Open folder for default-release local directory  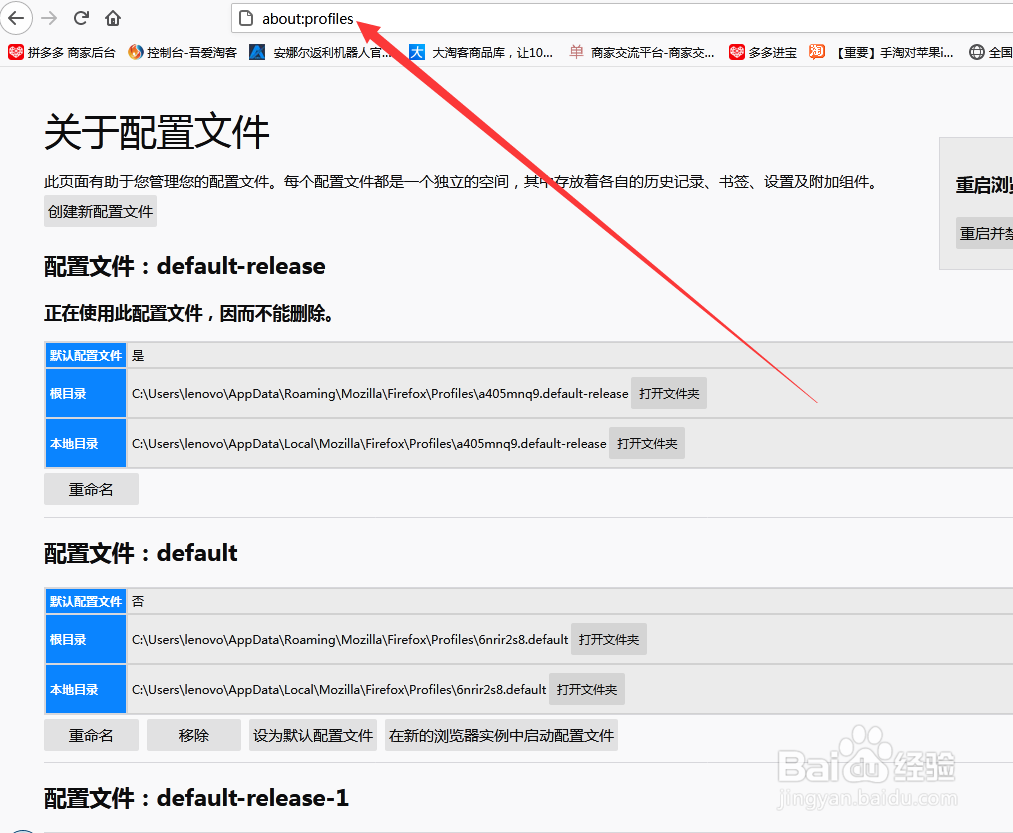click(646, 443)
